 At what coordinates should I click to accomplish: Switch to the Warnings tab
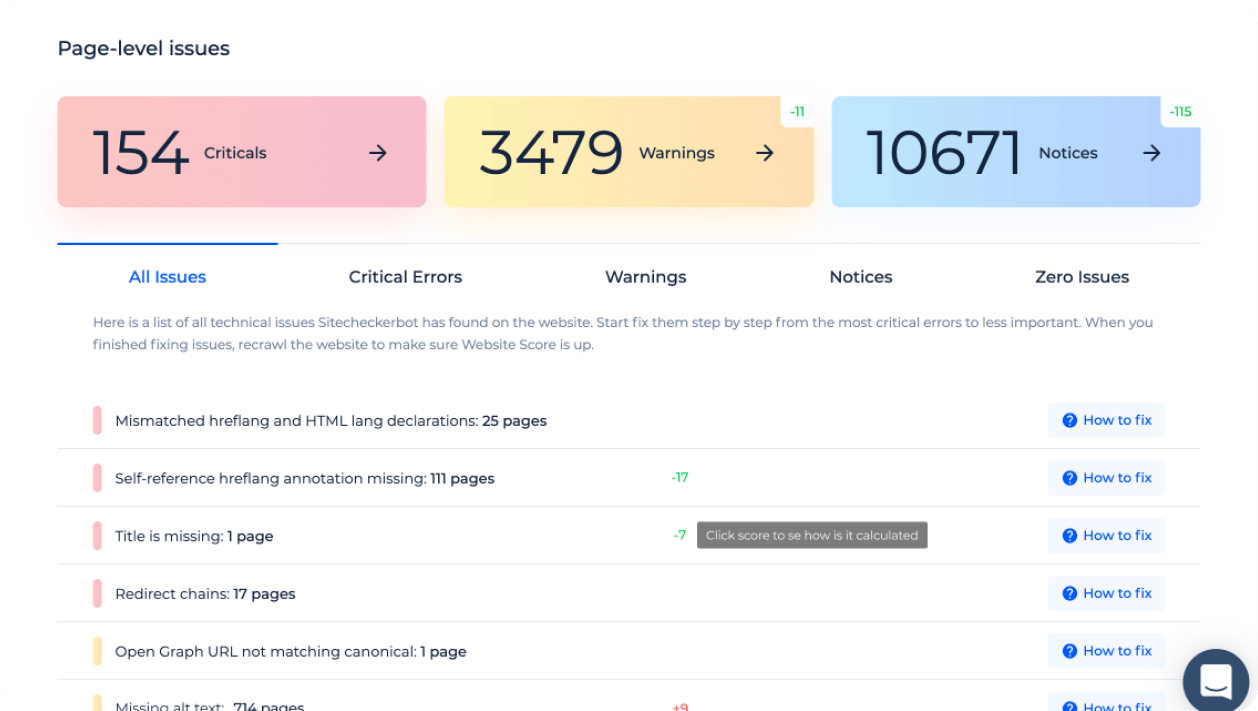click(x=646, y=277)
